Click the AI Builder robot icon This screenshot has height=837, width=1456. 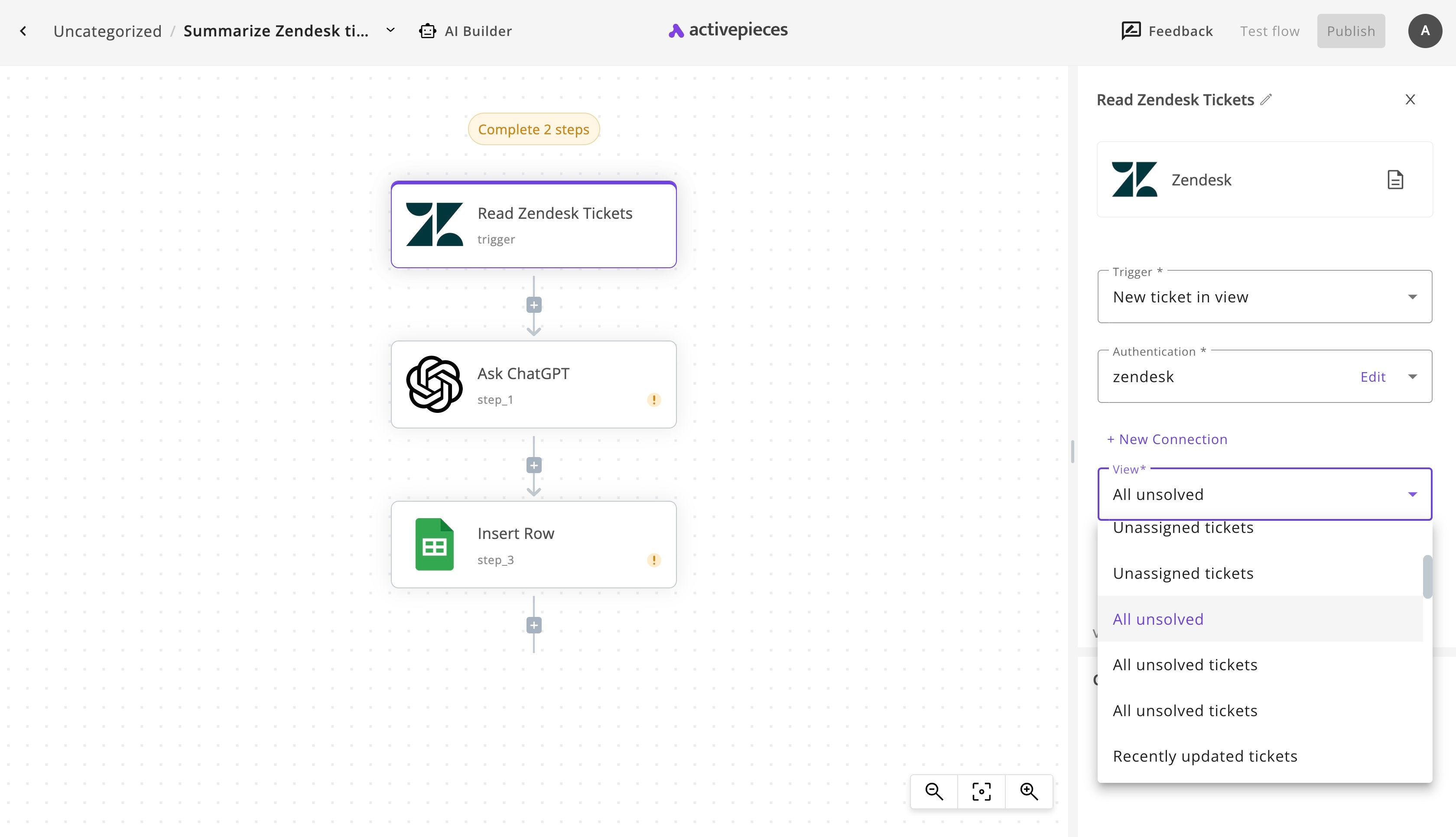click(x=427, y=31)
